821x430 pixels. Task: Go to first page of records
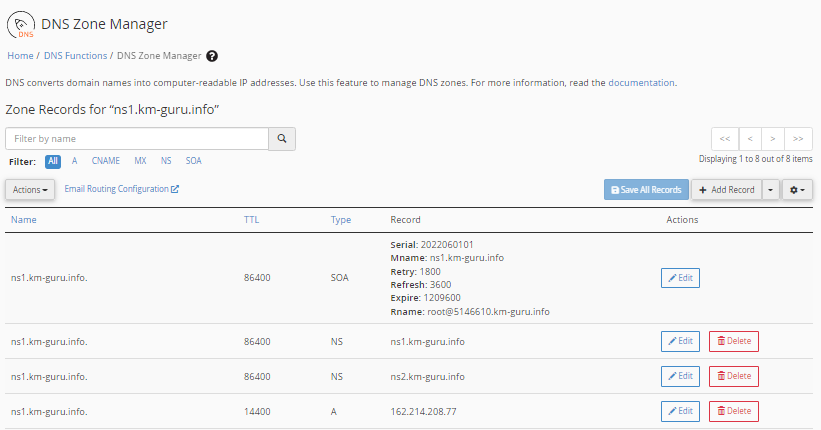tap(724, 139)
